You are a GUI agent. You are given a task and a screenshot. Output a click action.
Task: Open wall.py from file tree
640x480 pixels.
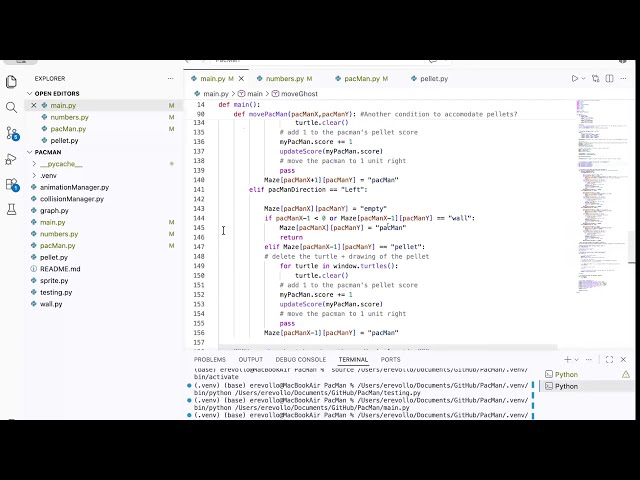(x=51, y=304)
